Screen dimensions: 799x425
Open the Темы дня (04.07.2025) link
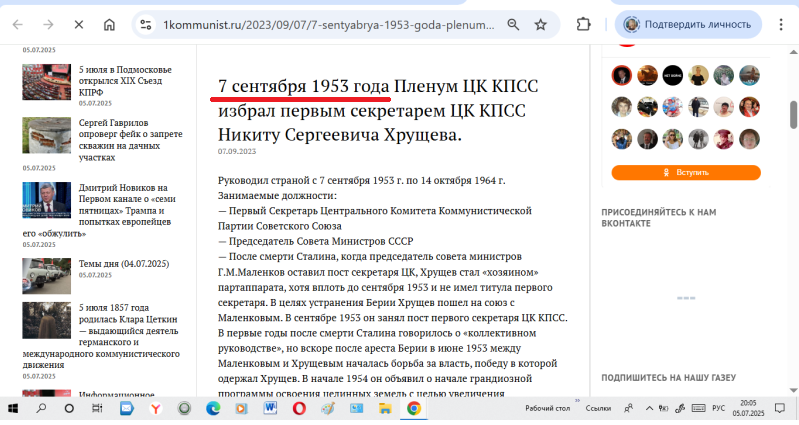pyautogui.click(x=124, y=263)
